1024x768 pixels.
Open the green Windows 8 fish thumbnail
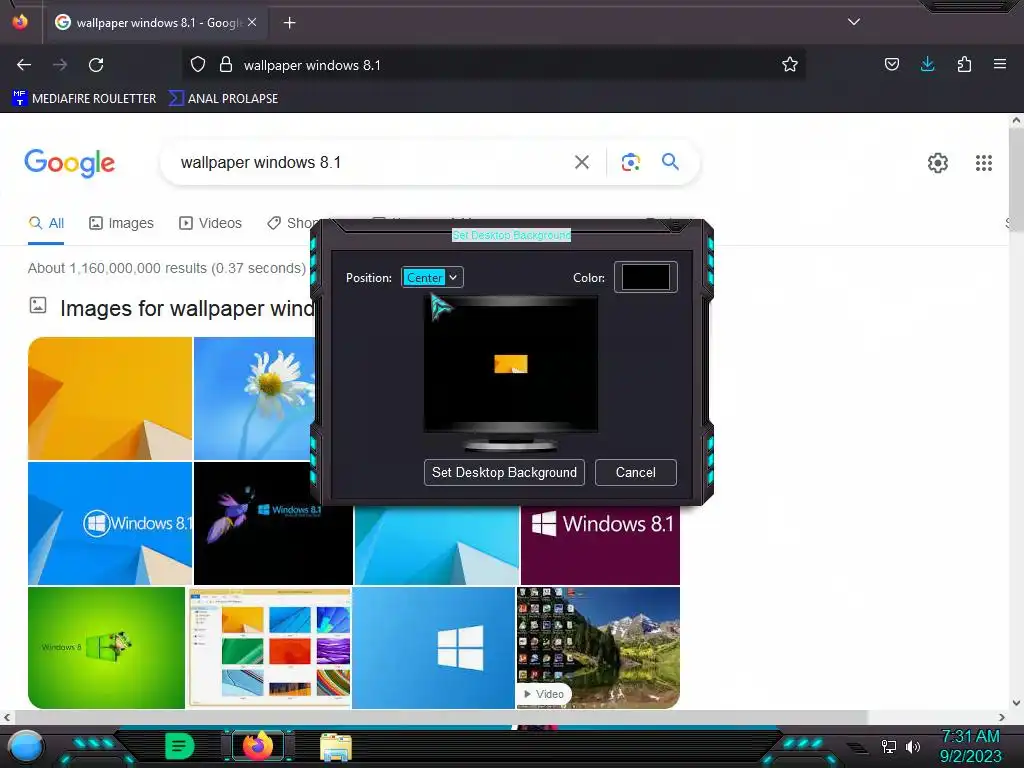(106, 647)
